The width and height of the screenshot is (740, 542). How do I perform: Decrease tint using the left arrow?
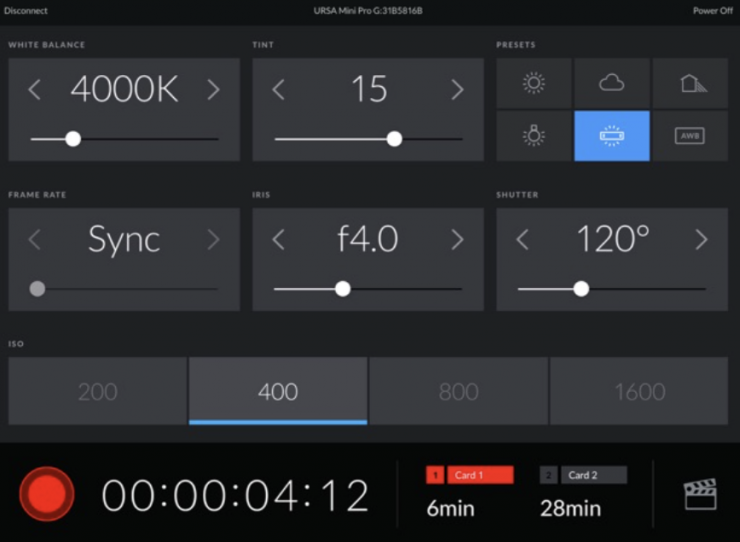(x=279, y=90)
